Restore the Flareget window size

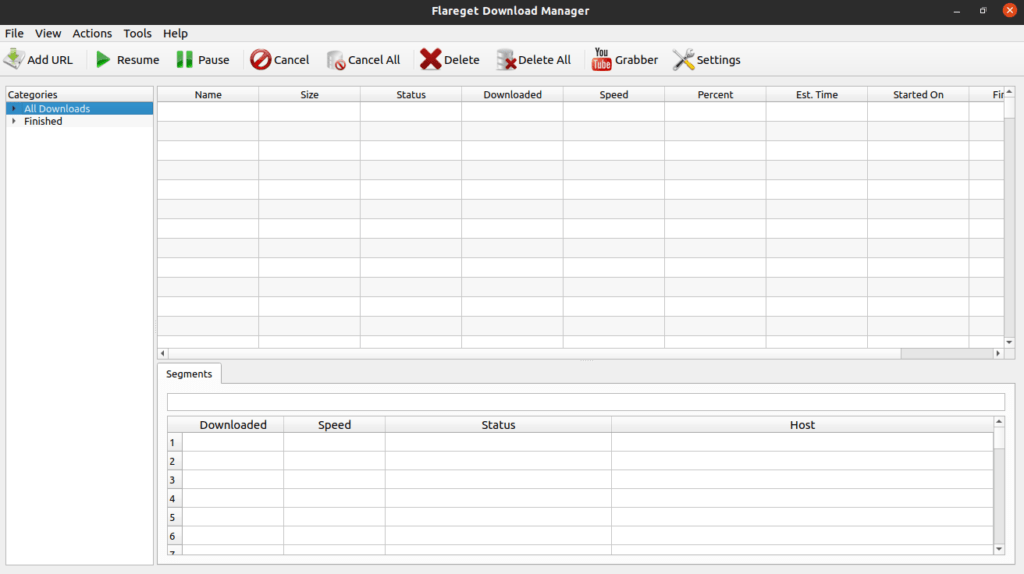point(983,11)
